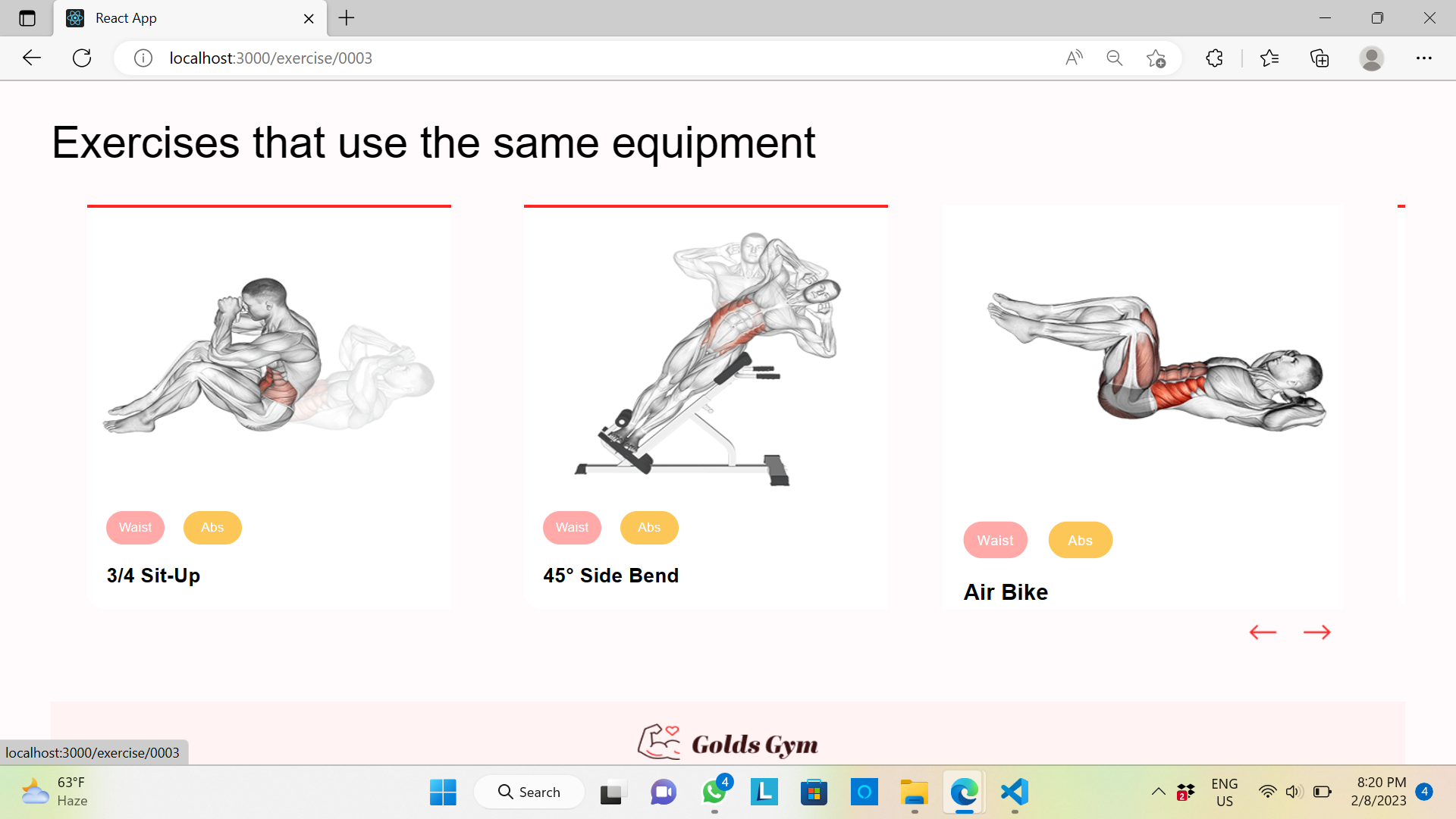Click Abs tag on 3/4 Sit-Up card
This screenshot has height=819, width=1456.
[x=212, y=528]
